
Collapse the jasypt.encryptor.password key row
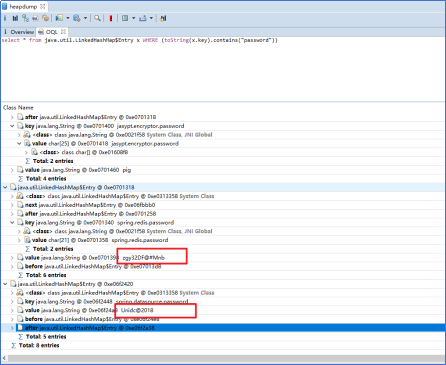(12, 126)
